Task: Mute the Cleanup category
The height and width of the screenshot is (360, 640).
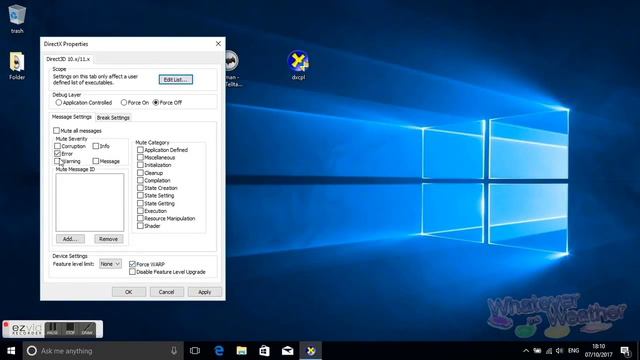Action: point(140,173)
